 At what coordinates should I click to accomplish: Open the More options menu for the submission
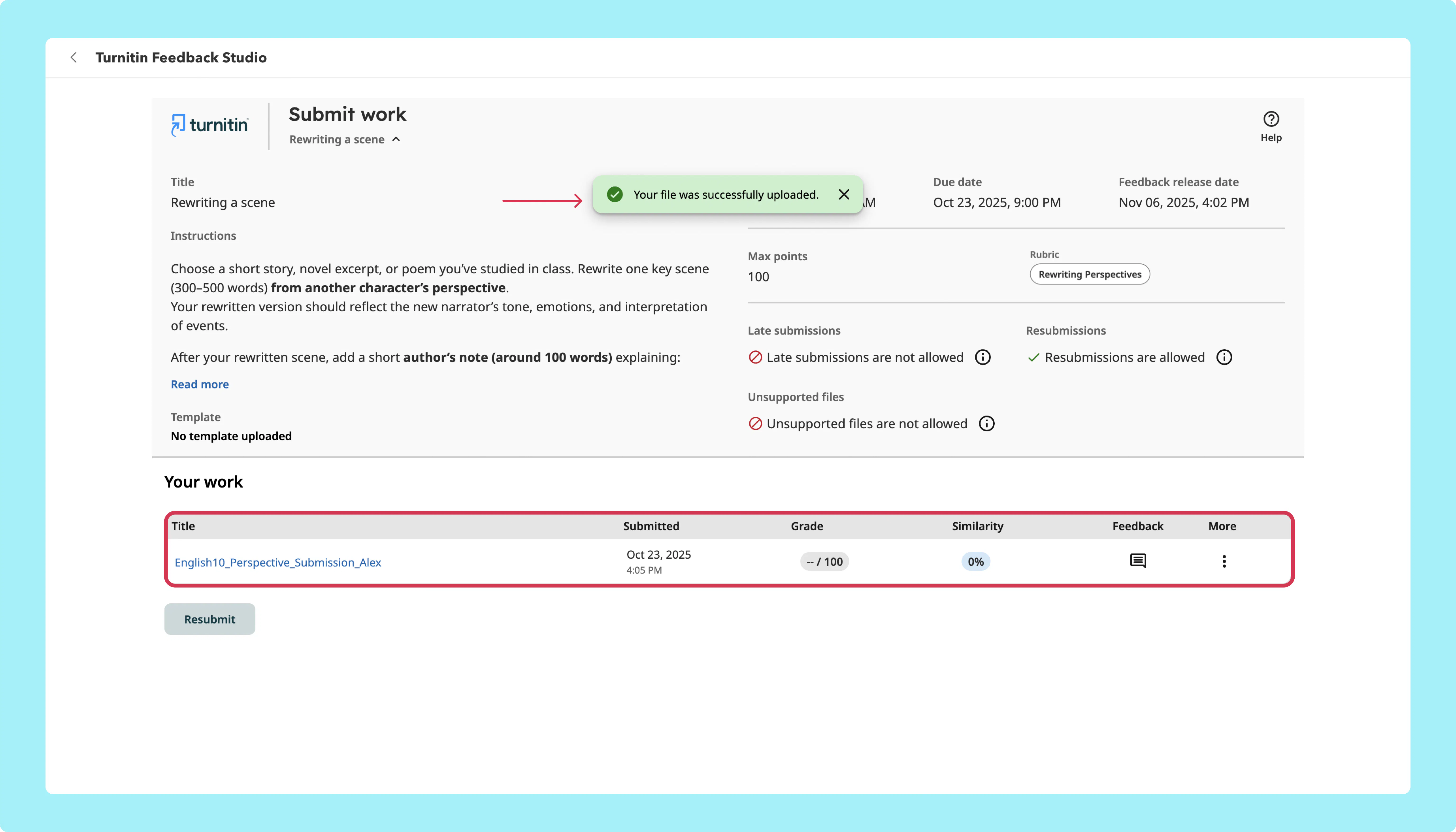pyautogui.click(x=1224, y=561)
